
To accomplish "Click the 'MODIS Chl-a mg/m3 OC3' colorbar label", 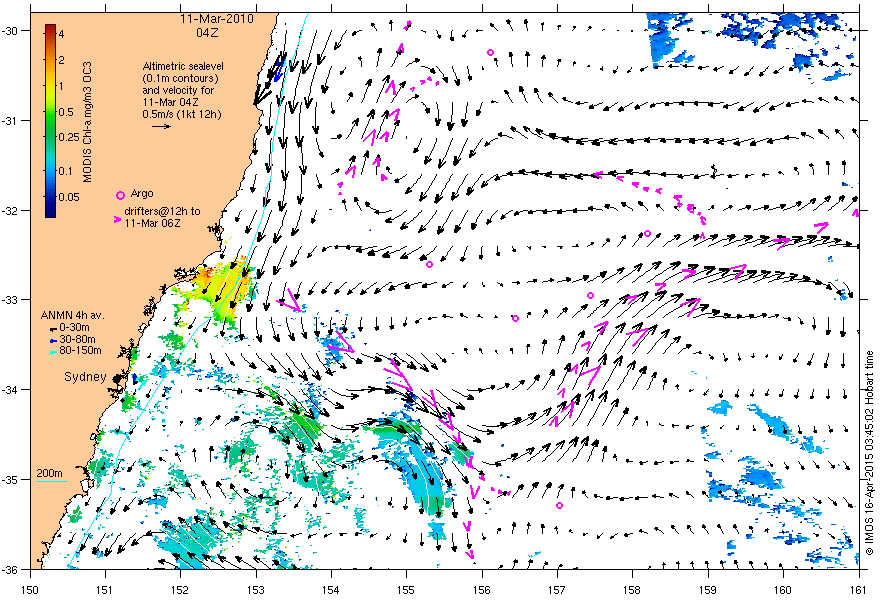I will [x=88, y=122].
